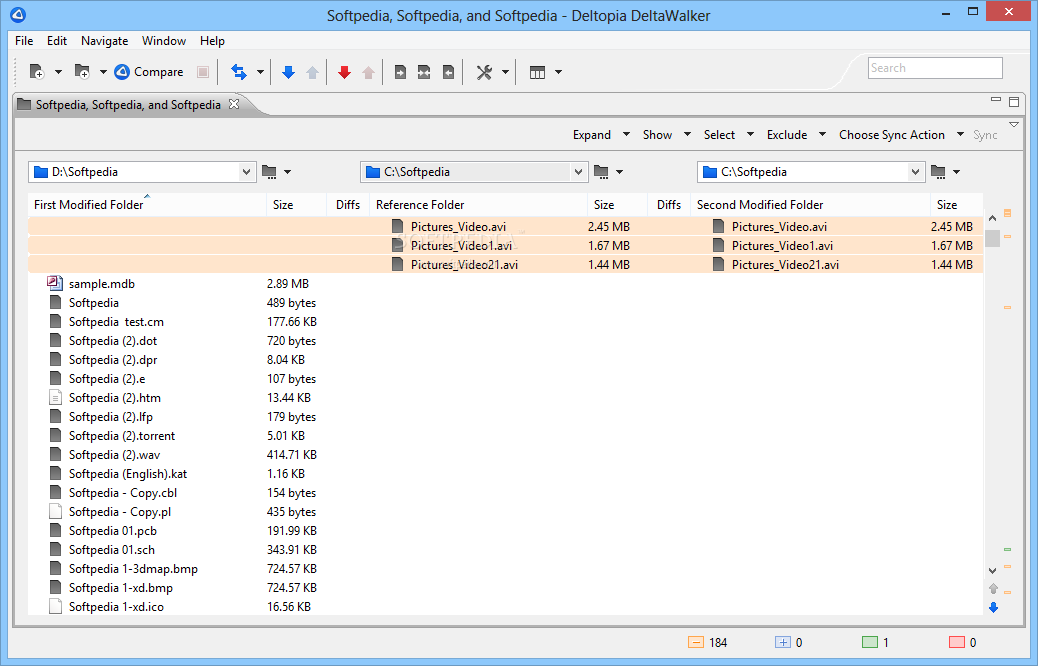
Task: Click the blue swap sides arrows icon
Action: (238, 71)
